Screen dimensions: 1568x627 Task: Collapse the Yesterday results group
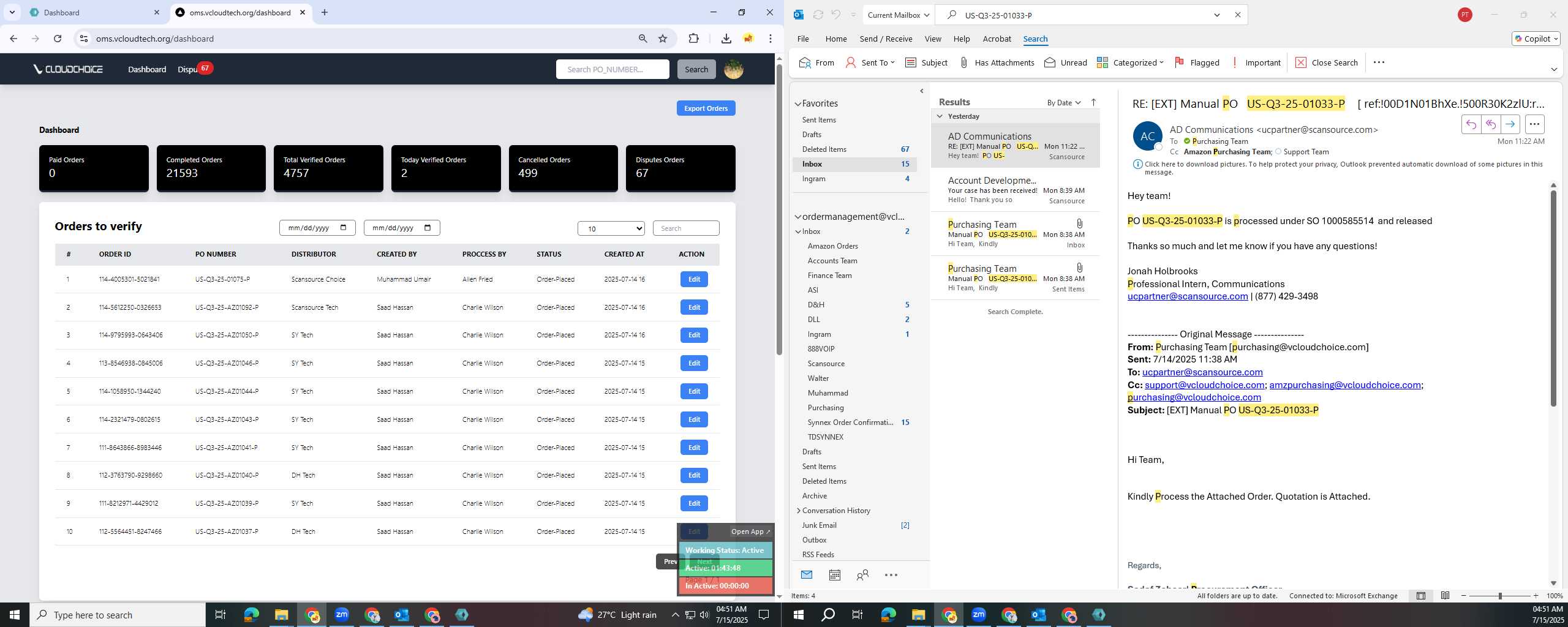click(x=940, y=116)
